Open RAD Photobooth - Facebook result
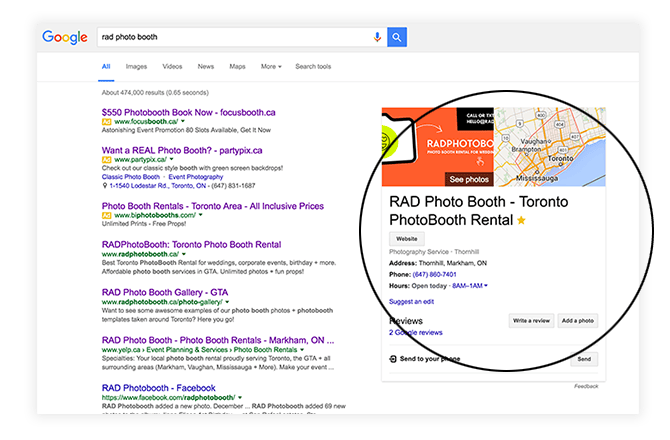Viewport: 670px width, 440px height. pyautogui.click(x=159, y=388)
